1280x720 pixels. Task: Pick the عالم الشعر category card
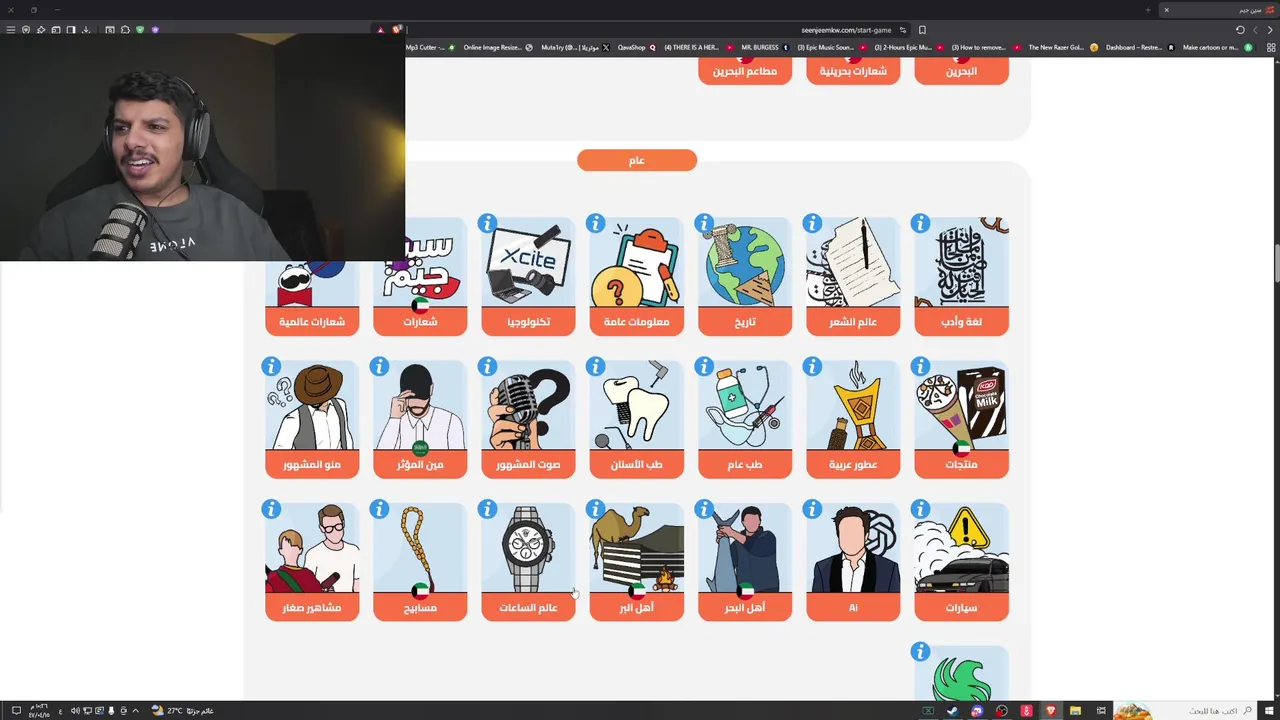click(x=853, y=277)
